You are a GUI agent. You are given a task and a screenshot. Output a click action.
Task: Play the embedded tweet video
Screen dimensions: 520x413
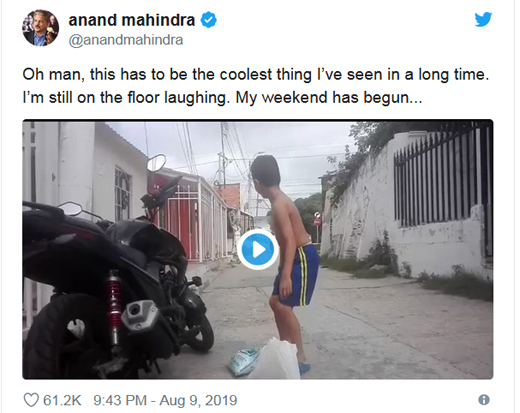258,249
